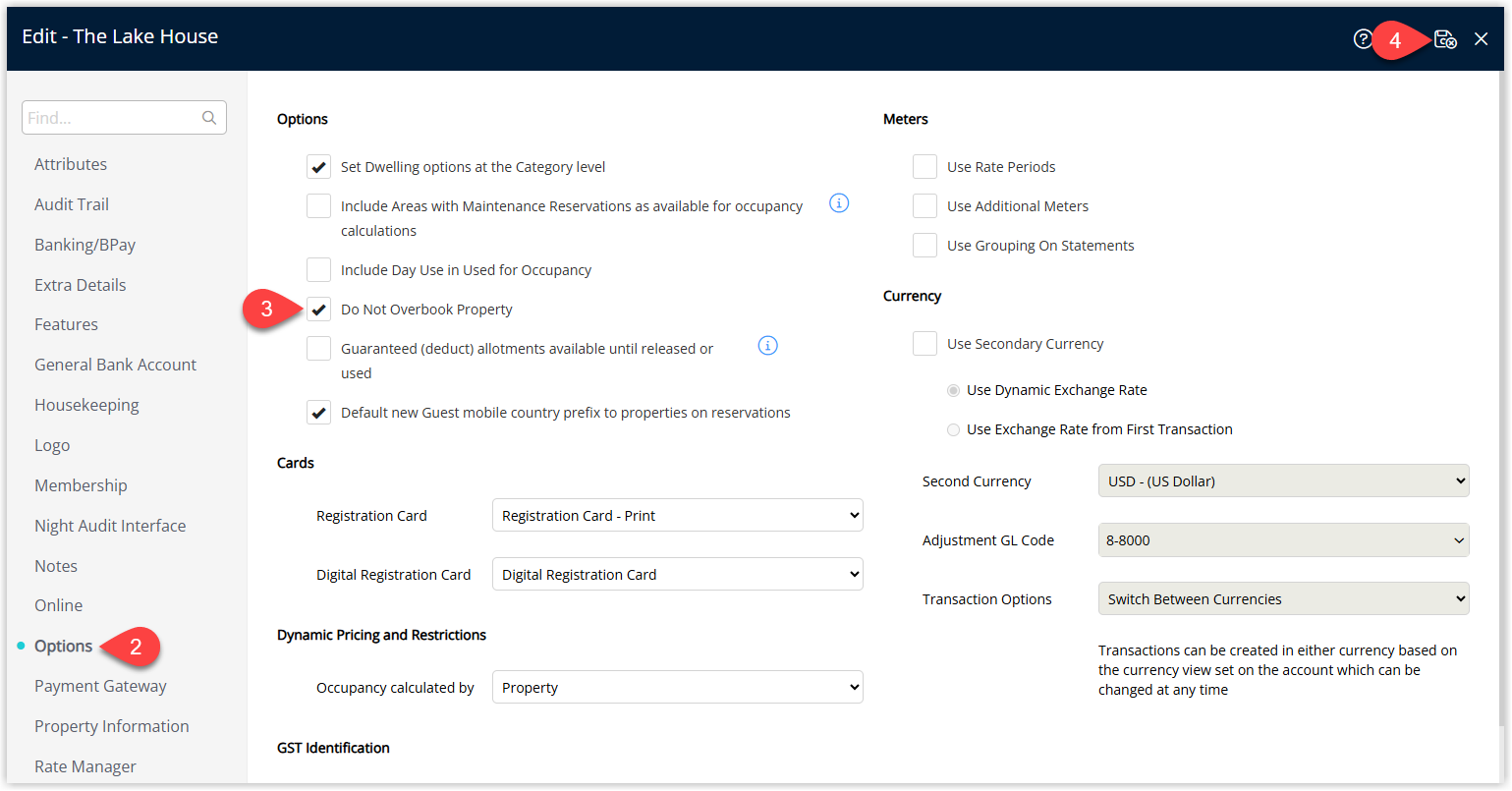Image resolution: width=1512 pixels, height=791 pixels.
Task: Enable Use Grouping On Statements checkbox
Action: 924,246
